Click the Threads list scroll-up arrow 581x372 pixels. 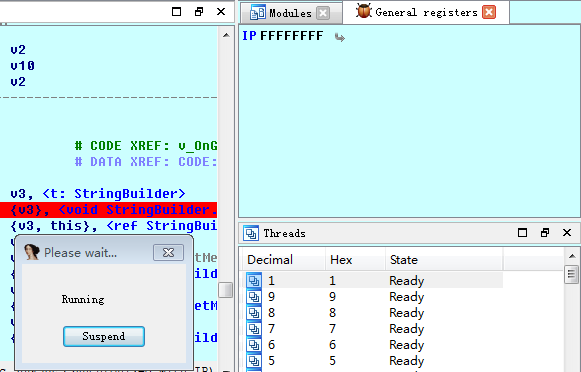click(x=572, y=256)
